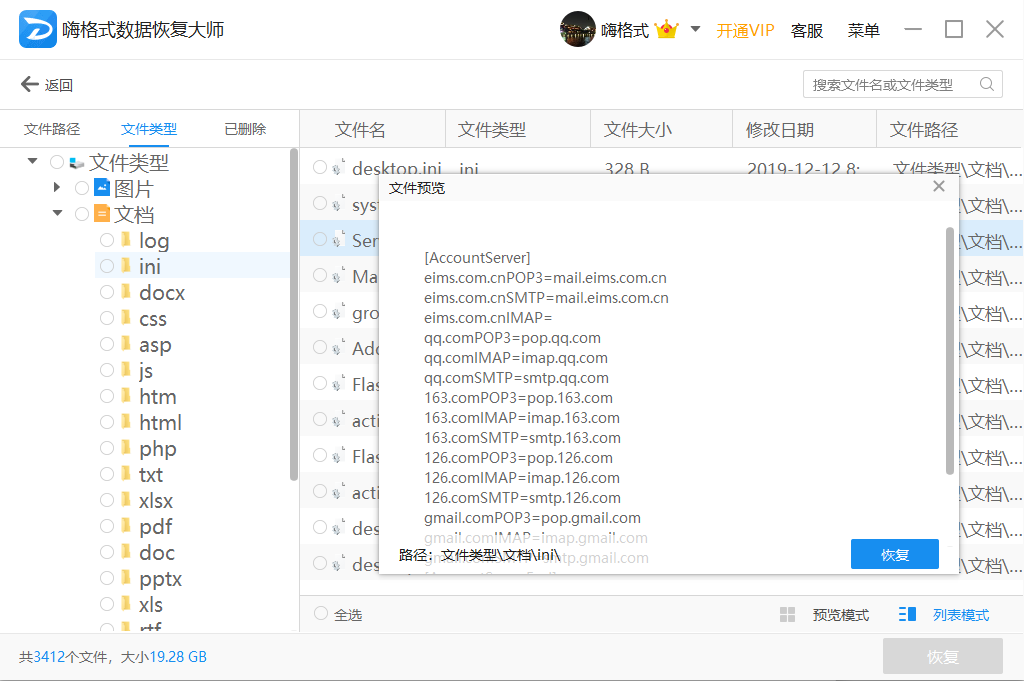Click the pptx folder icon

[126, 578]
